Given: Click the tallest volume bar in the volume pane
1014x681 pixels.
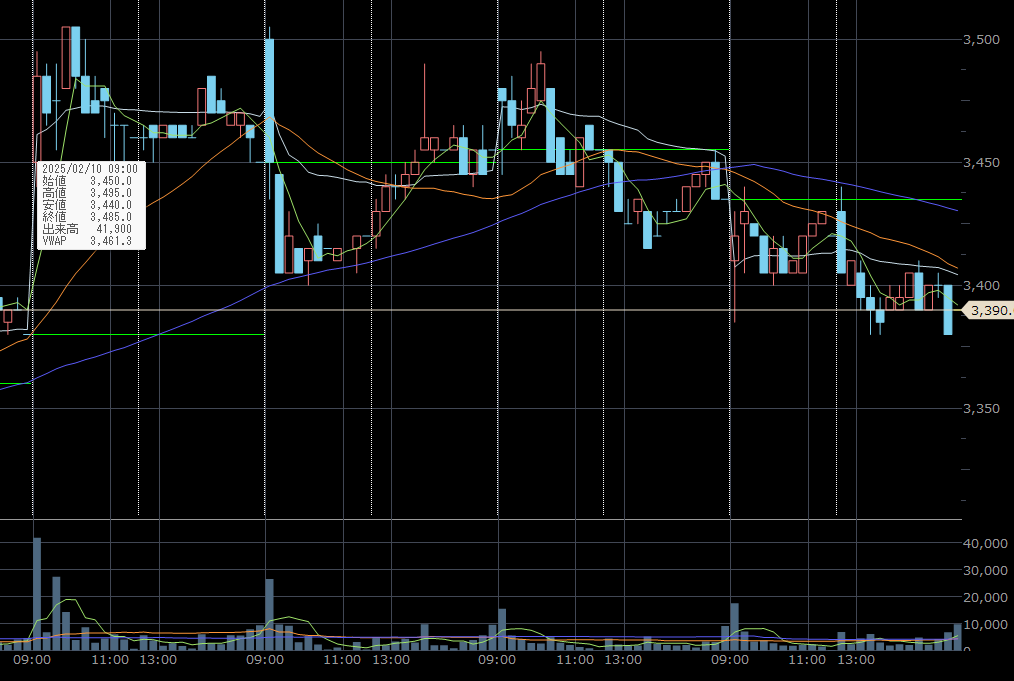Looking at the screenshot, I should [x=37, y=594].
